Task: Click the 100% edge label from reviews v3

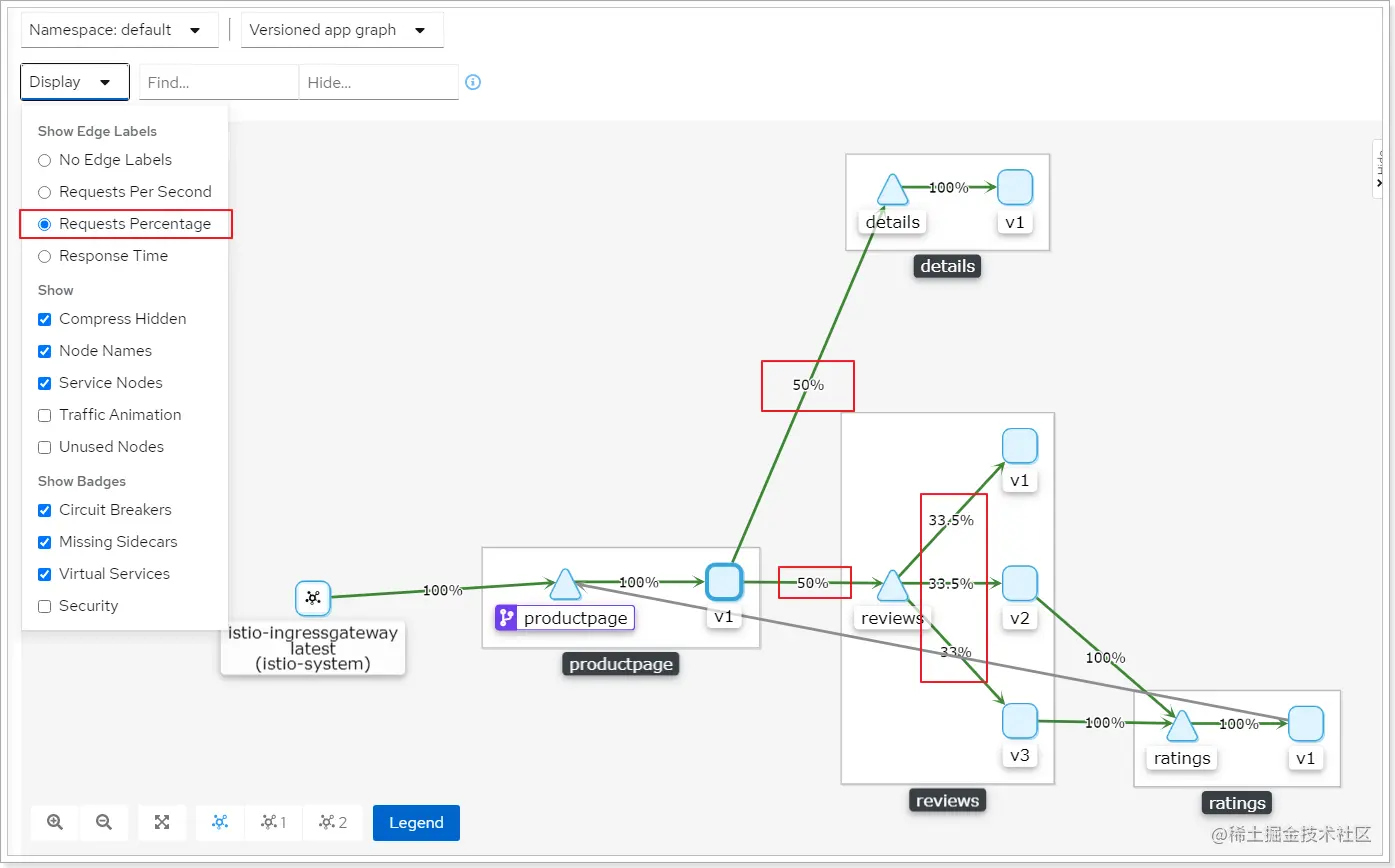Action: 1105,722
